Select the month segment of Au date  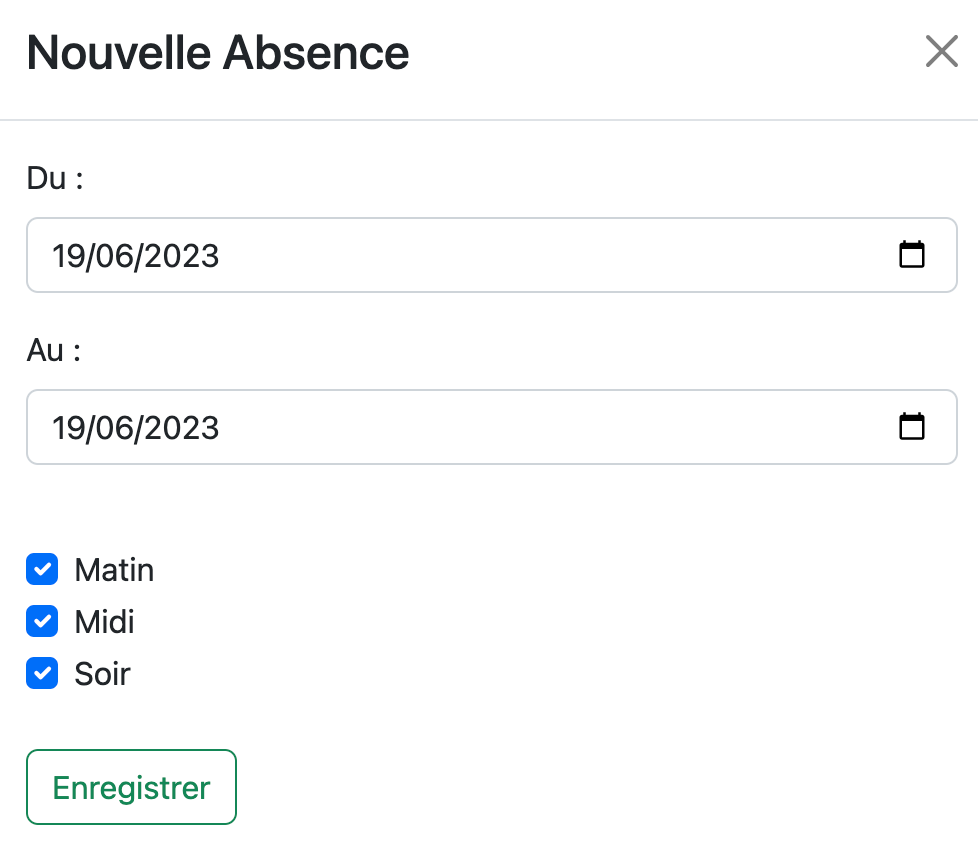click(113, 428)
